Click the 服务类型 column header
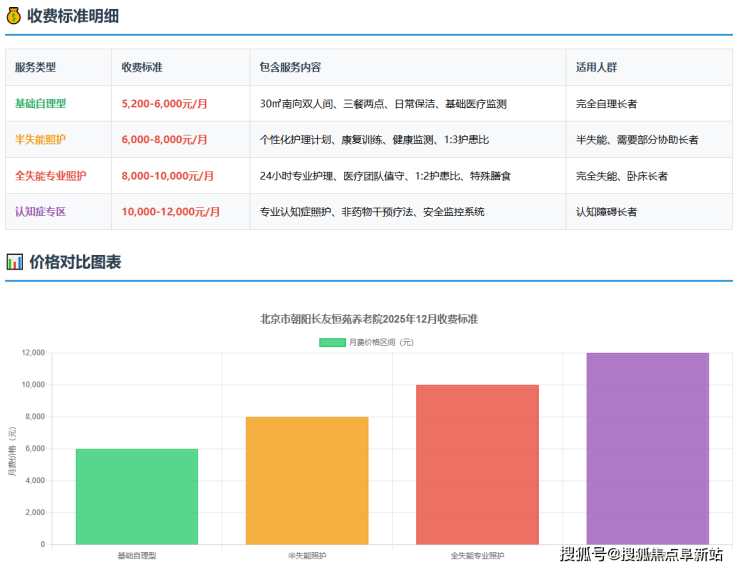Image resolution: width=740 pixels, height=570 pixels. [36, 68]
